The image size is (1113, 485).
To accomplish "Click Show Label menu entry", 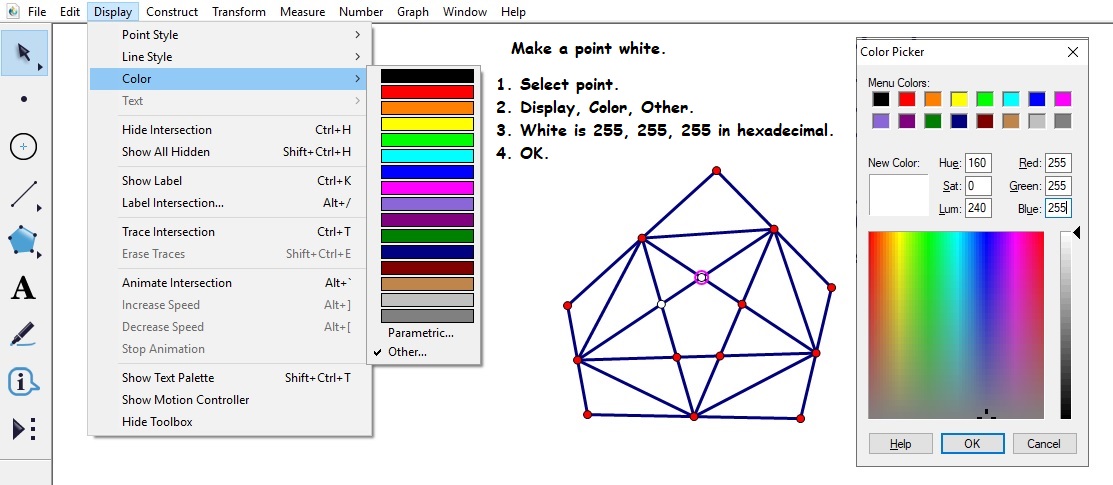I will pos(152,181).
